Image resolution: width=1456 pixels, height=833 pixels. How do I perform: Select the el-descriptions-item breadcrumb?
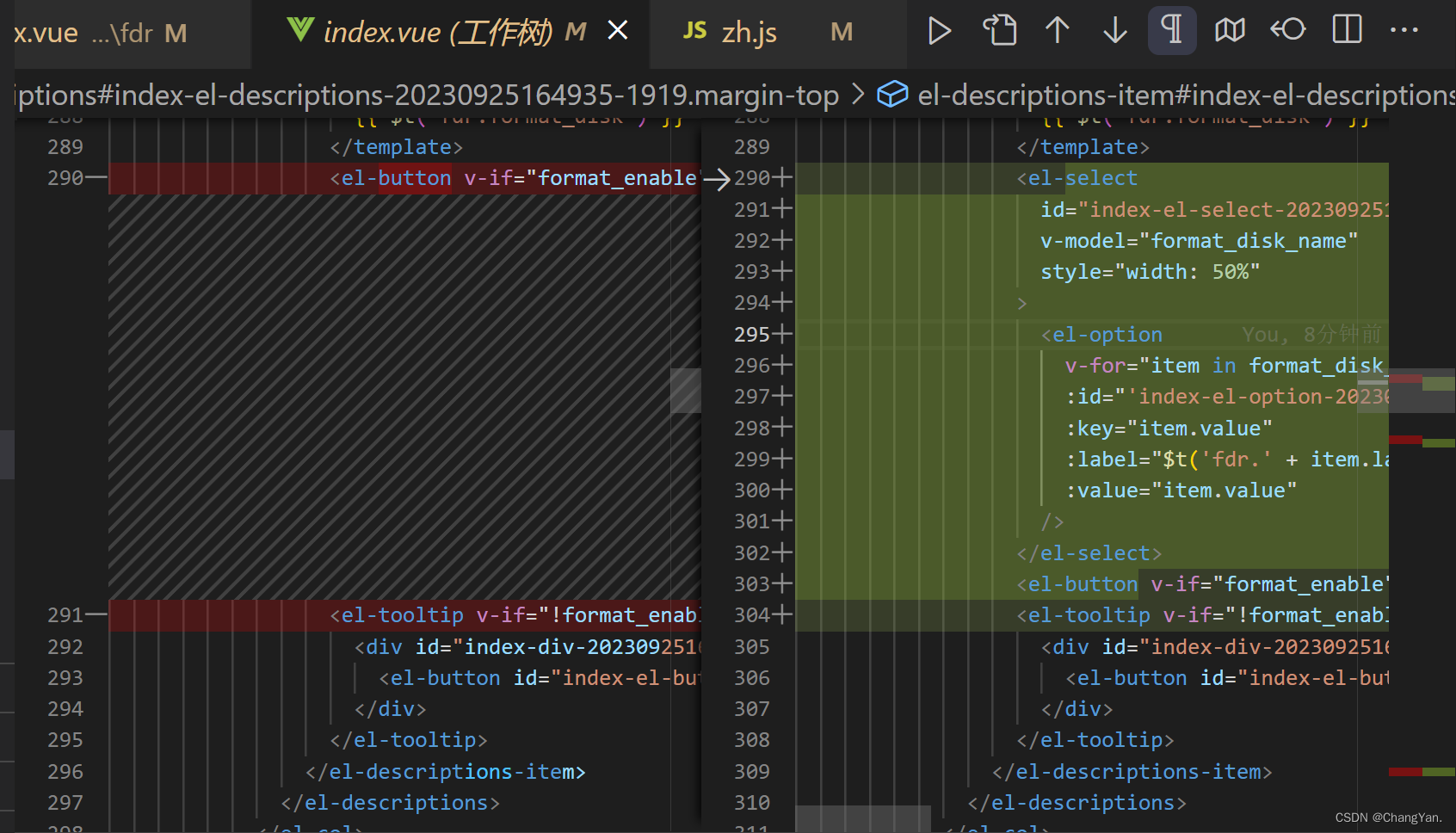click(1186, 95)
